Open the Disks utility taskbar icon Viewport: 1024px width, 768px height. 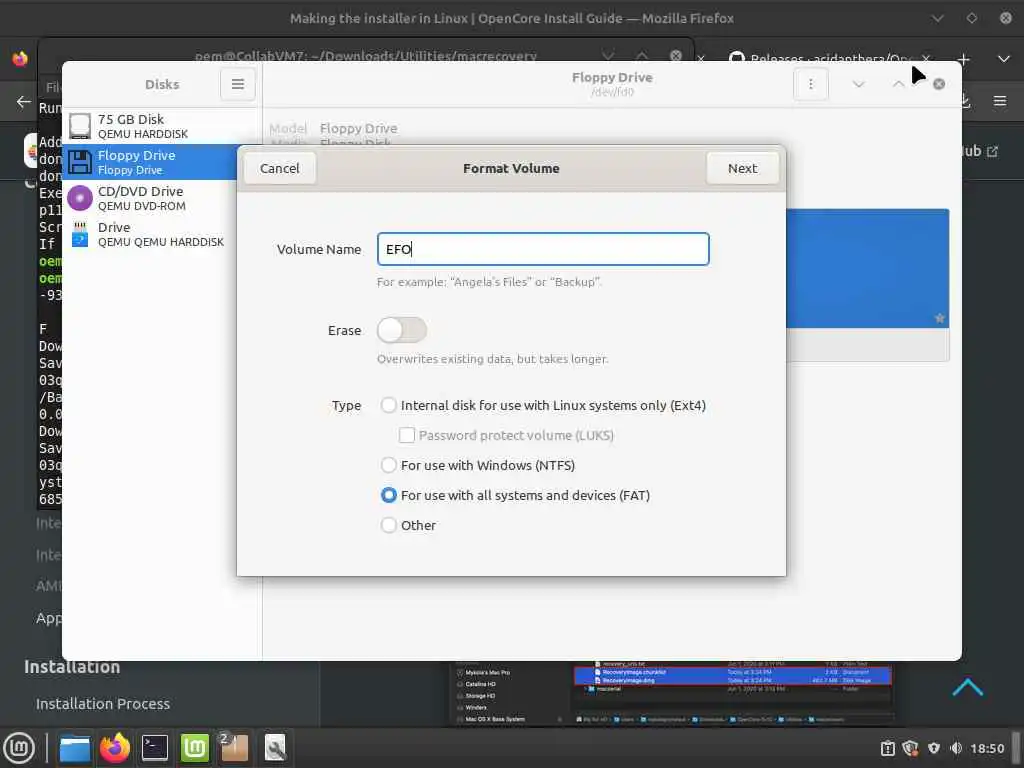pyautogui.click(x=274, y=748)
